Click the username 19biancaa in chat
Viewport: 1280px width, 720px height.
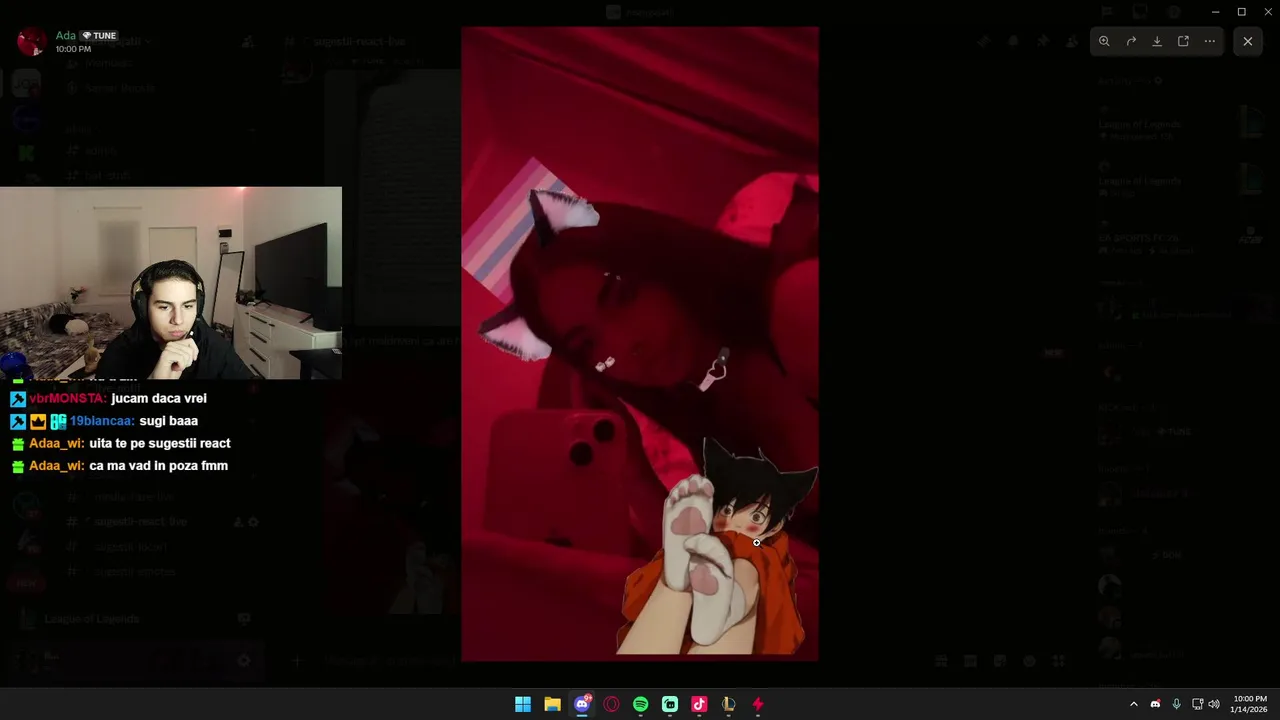click(102, 421)
